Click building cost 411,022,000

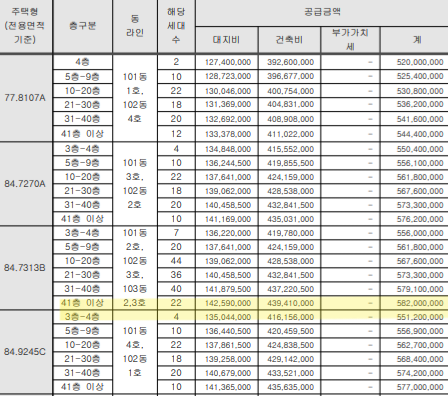coord(291,134)
